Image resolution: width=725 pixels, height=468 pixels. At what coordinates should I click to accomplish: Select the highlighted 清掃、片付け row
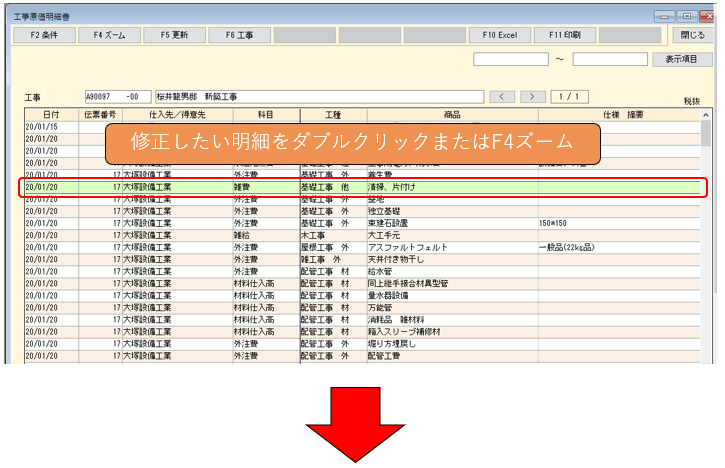[363, 187]
